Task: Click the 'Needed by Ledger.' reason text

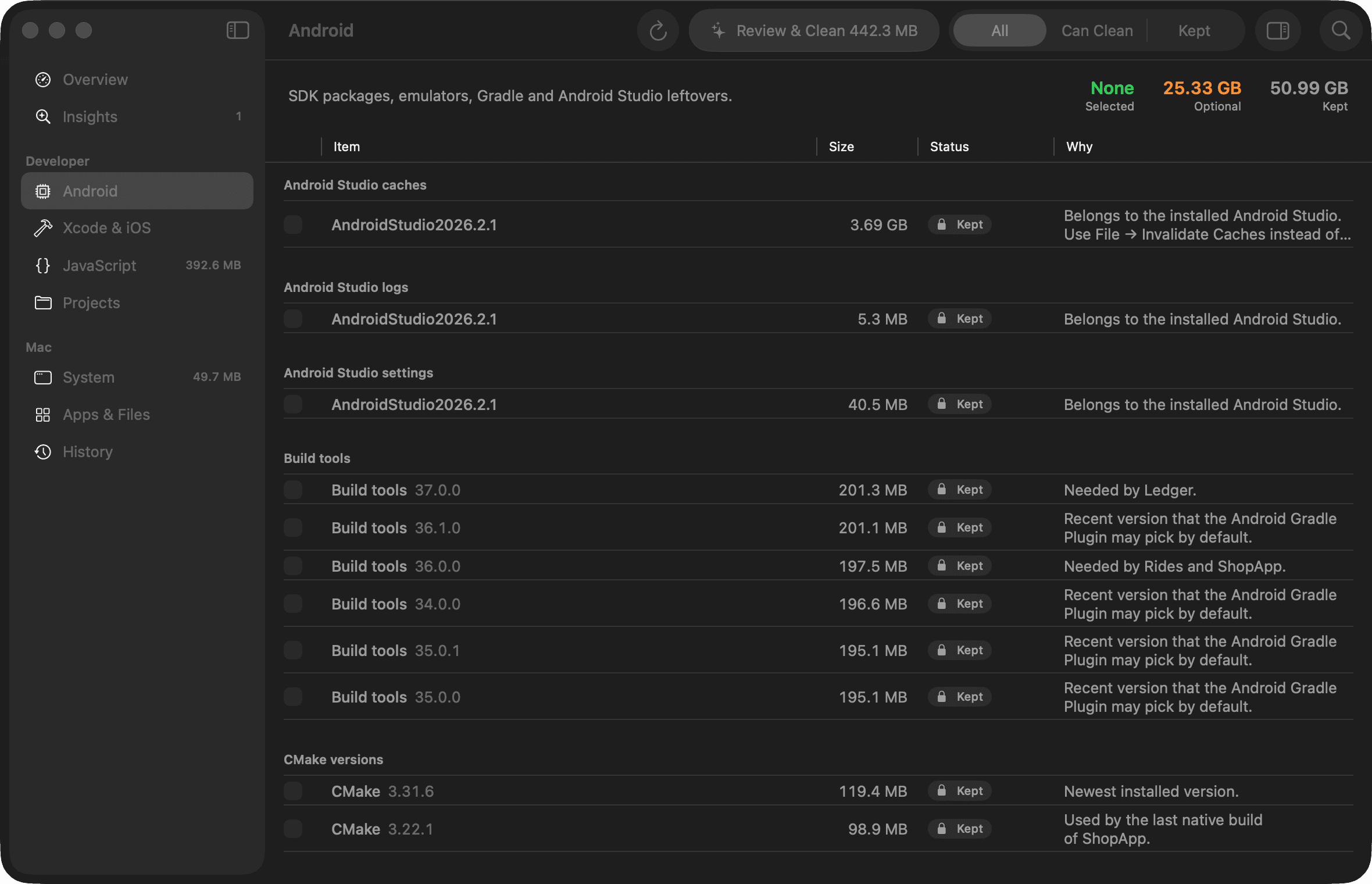Action: coord(1130,490)
